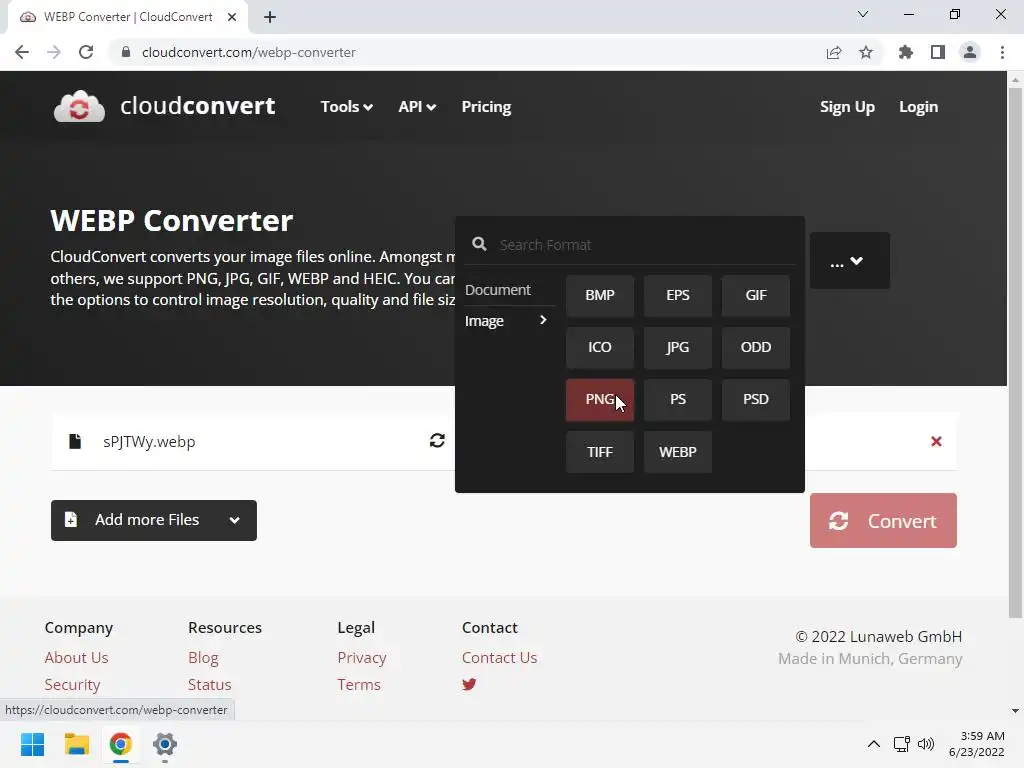This screenshot has height=768, width=1024.
Task: Expand the API dropdown menu
Action: click(x=417, y=106)
